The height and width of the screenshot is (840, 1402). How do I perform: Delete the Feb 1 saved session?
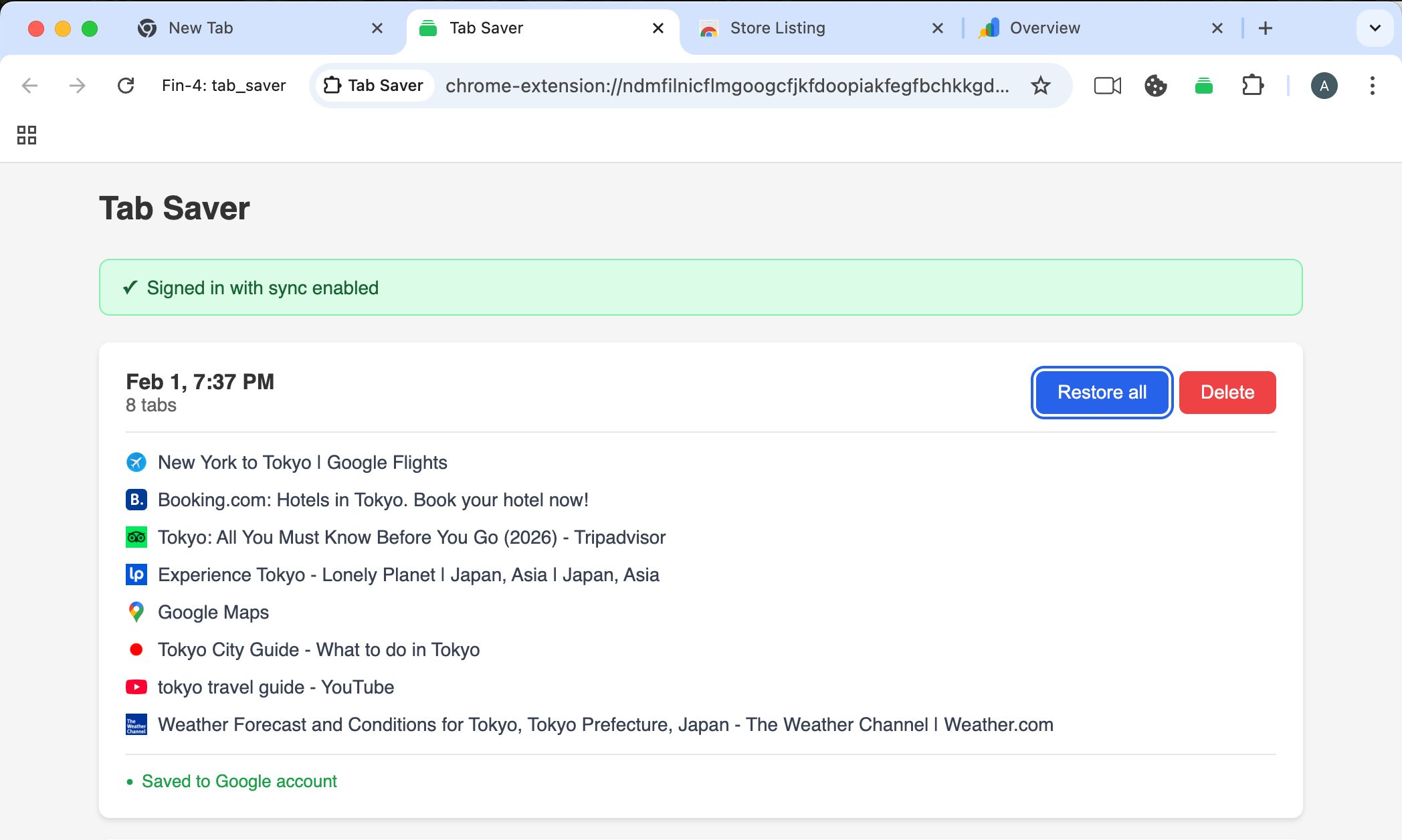click(1227, 393)
